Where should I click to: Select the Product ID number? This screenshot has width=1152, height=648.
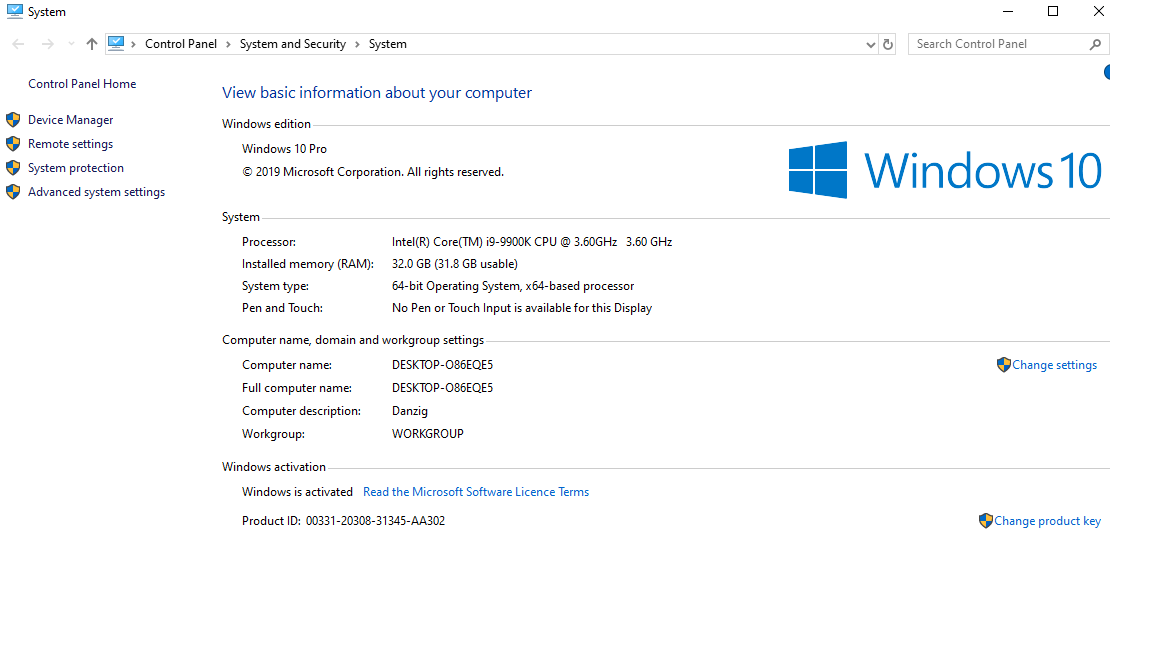tap(375, 521)
